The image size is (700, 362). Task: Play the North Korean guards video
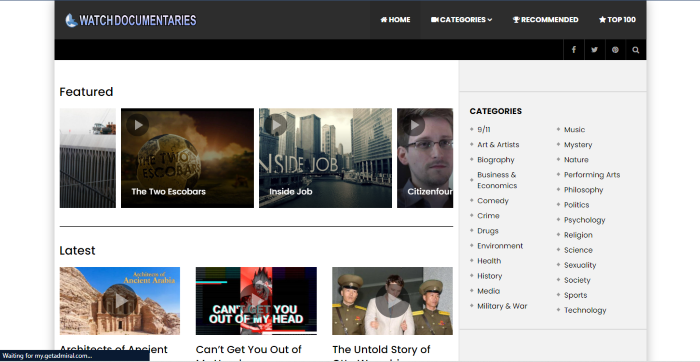(x=392, y=301)
